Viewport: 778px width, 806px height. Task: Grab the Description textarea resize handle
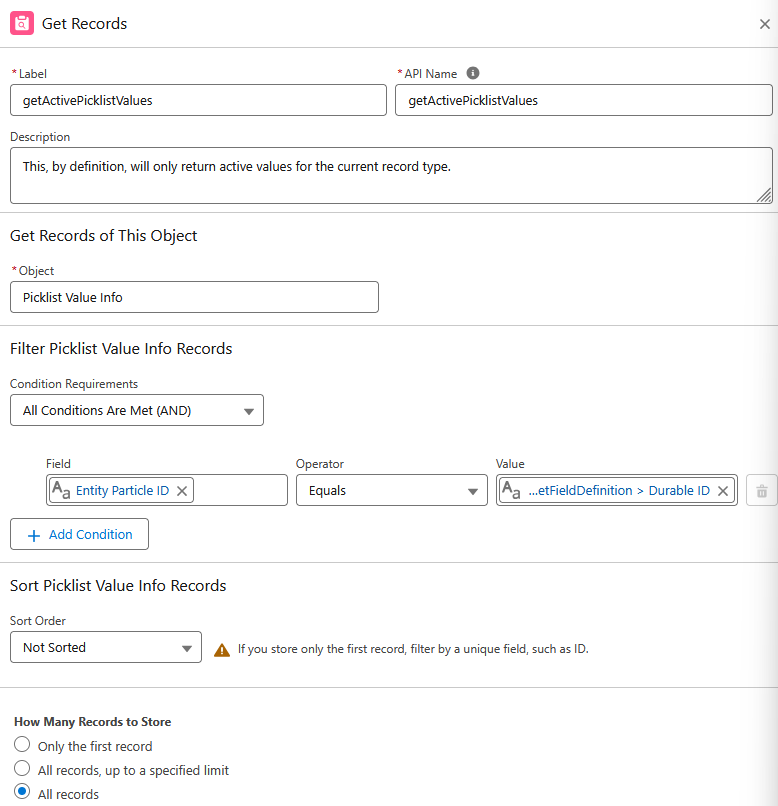pyautogui.click(x=764, y=195)
